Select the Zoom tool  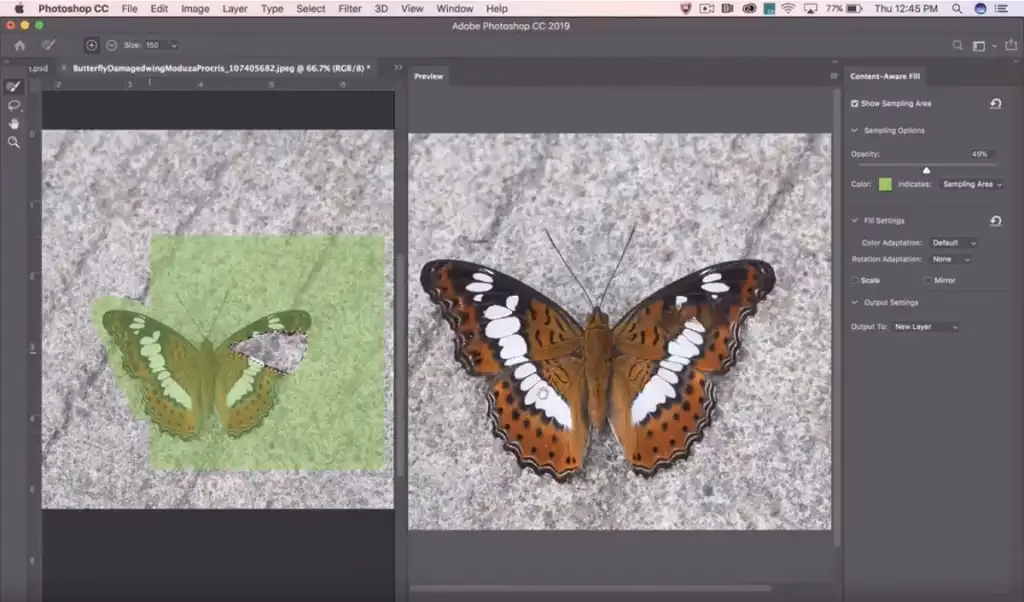[x=14, y=141]
